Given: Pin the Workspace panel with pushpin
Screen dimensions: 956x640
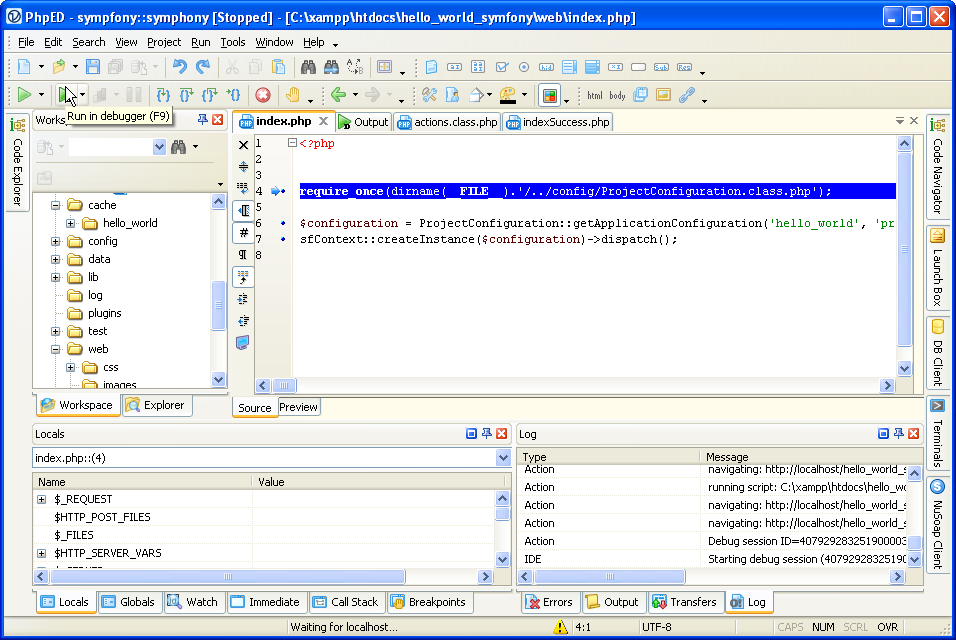Looking at the screenshot, I should pos(203,120).
